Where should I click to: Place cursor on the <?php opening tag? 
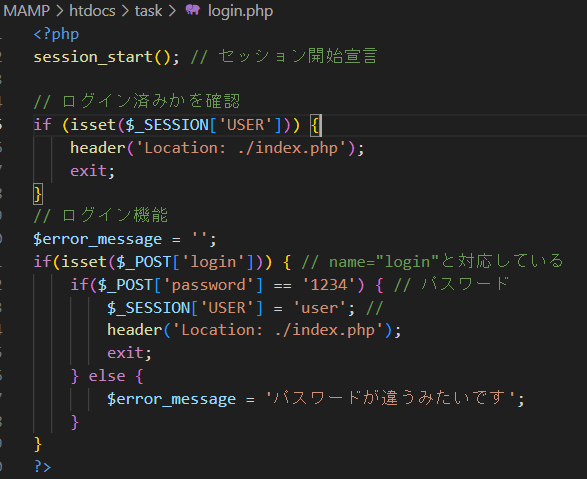point(56,34)
